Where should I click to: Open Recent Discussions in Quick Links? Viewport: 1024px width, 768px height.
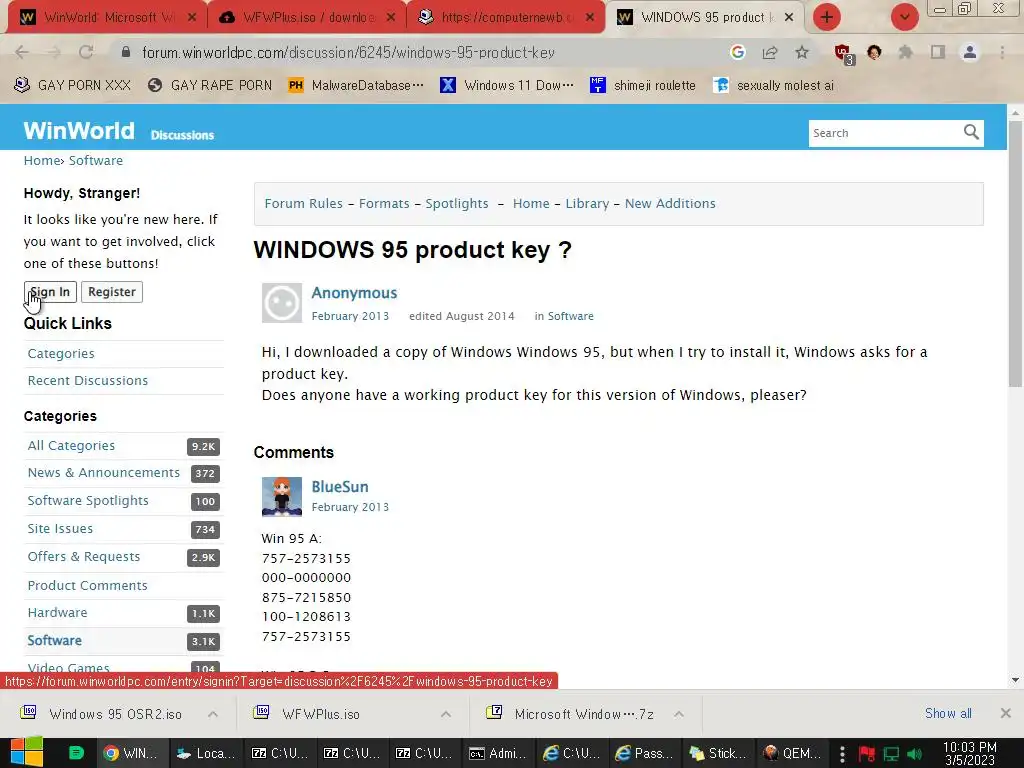(88, 380)
